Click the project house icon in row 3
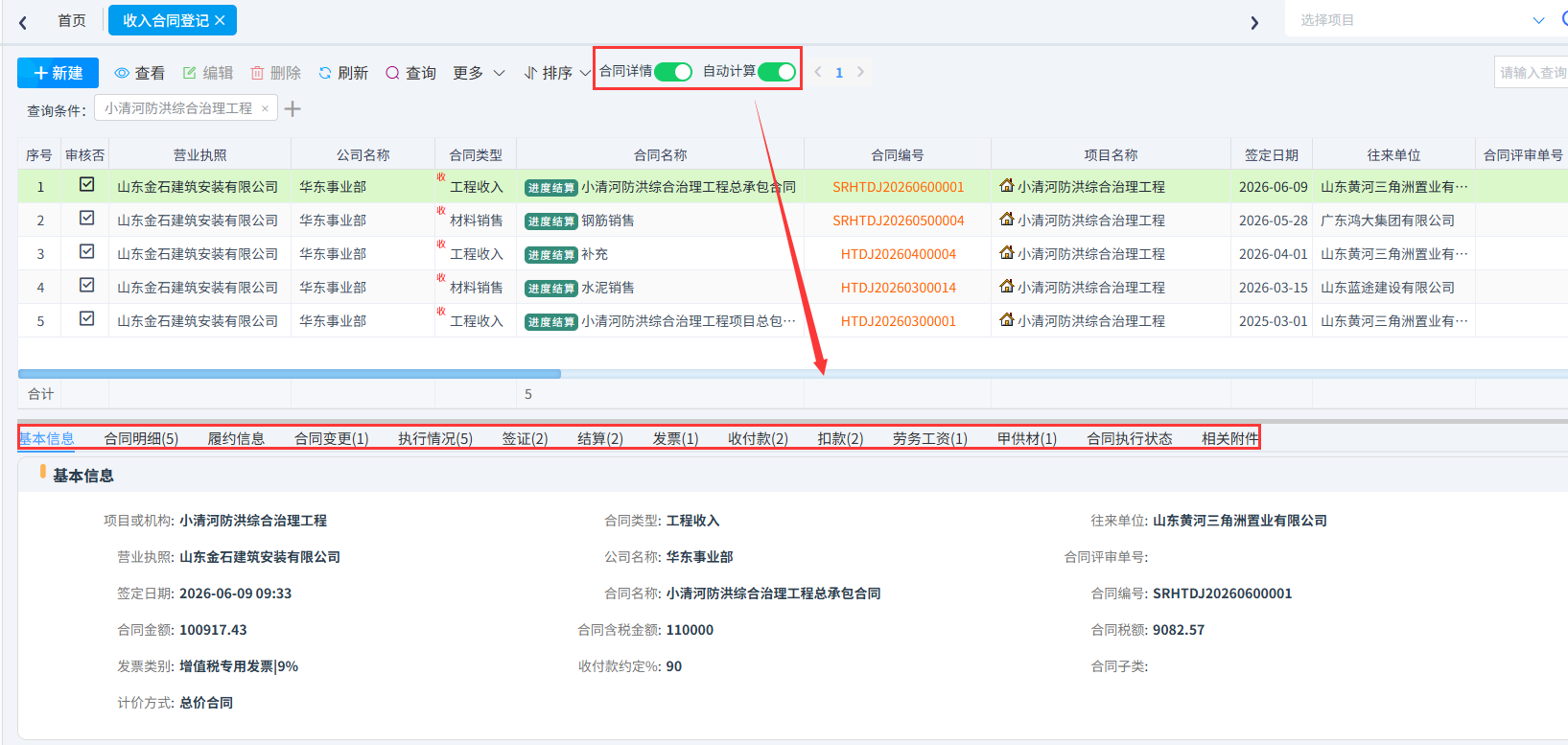1568x745 pixels. pos(1007,252)
